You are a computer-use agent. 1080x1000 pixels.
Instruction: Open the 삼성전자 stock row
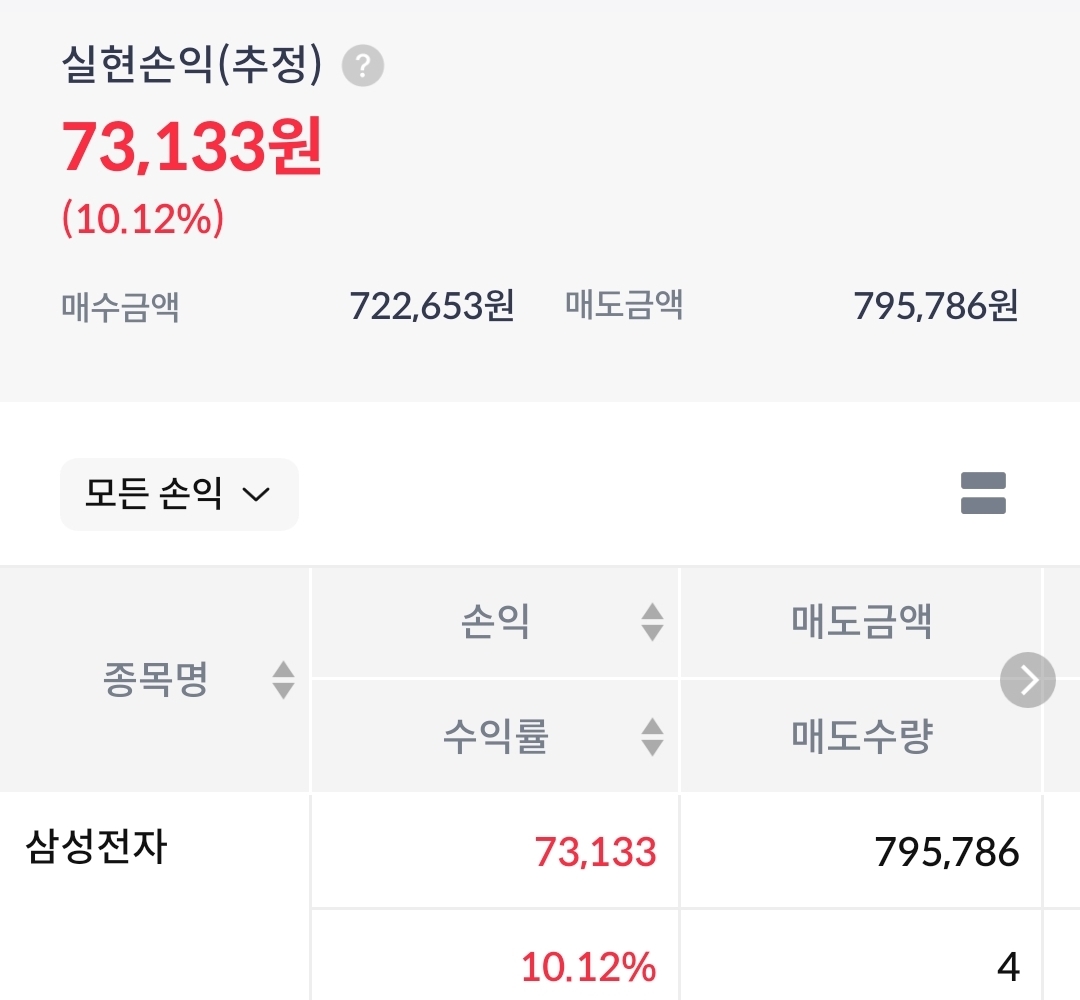point(96,848)
